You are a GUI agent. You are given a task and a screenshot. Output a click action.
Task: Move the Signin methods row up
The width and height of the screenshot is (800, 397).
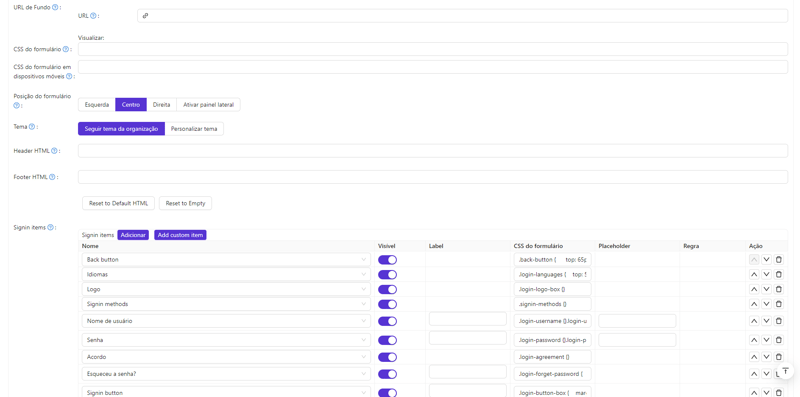[x=754, y=304]
